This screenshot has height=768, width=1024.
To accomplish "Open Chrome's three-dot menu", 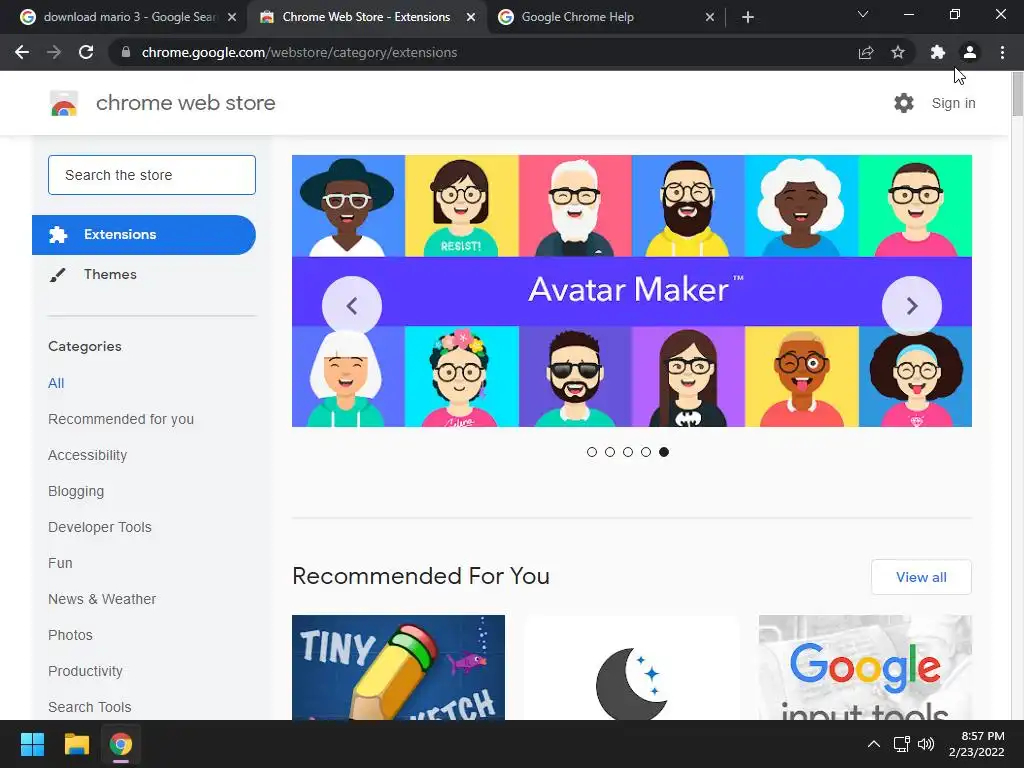I will point(1002,52).
